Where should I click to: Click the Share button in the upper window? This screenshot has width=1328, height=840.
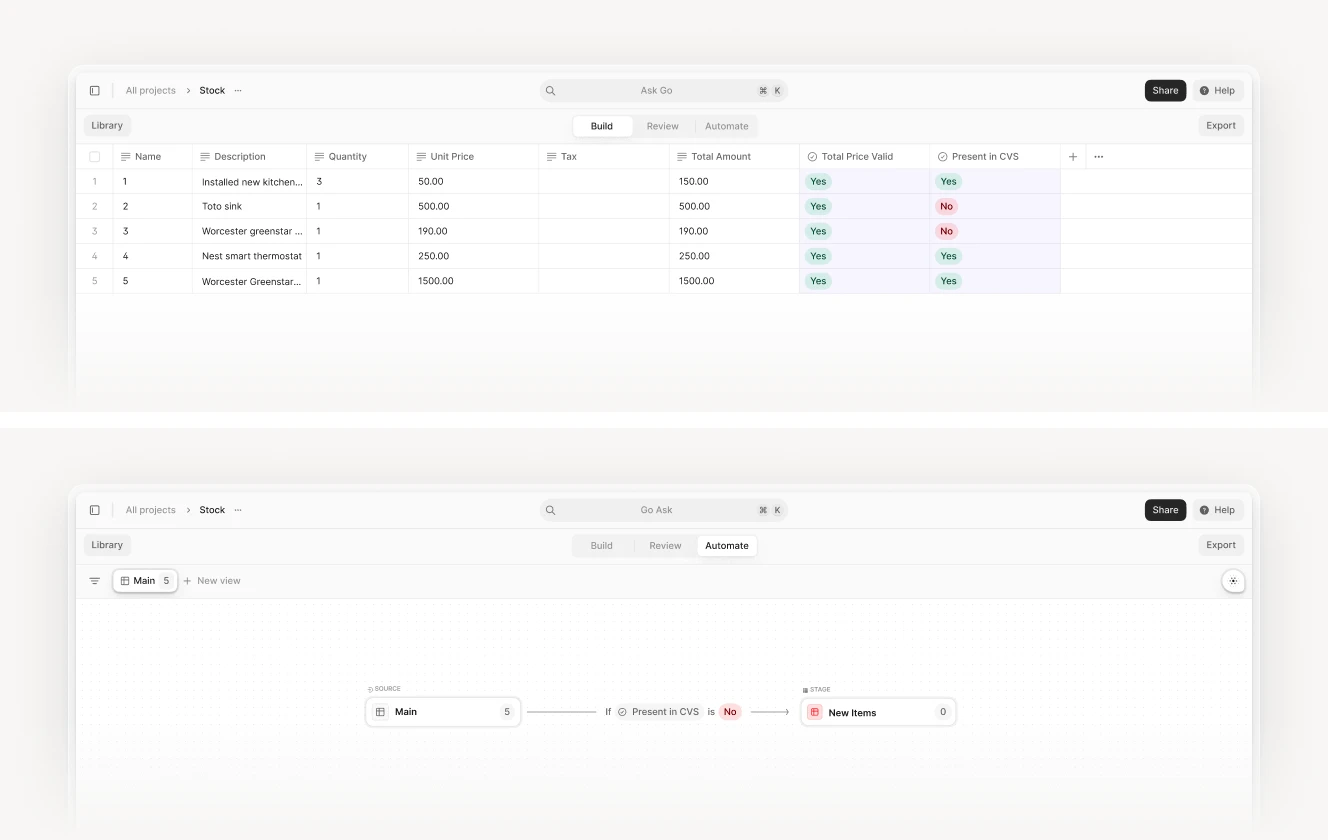pyautogui.click(x=1165, y=91)
